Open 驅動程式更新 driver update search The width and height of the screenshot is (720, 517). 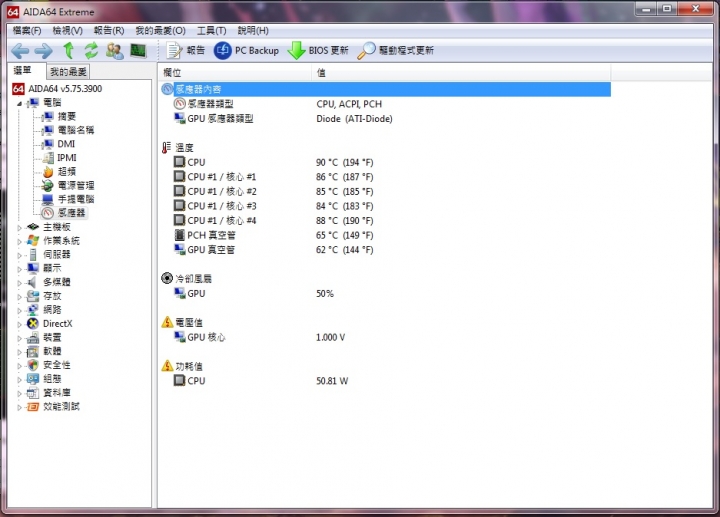[395, 51]
